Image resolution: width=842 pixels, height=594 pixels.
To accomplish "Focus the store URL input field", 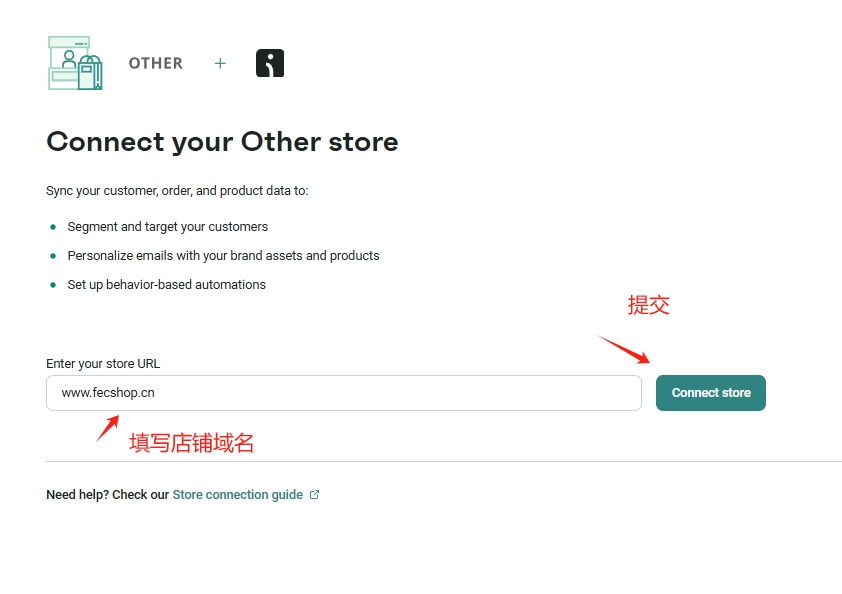I will pos(343,393).
